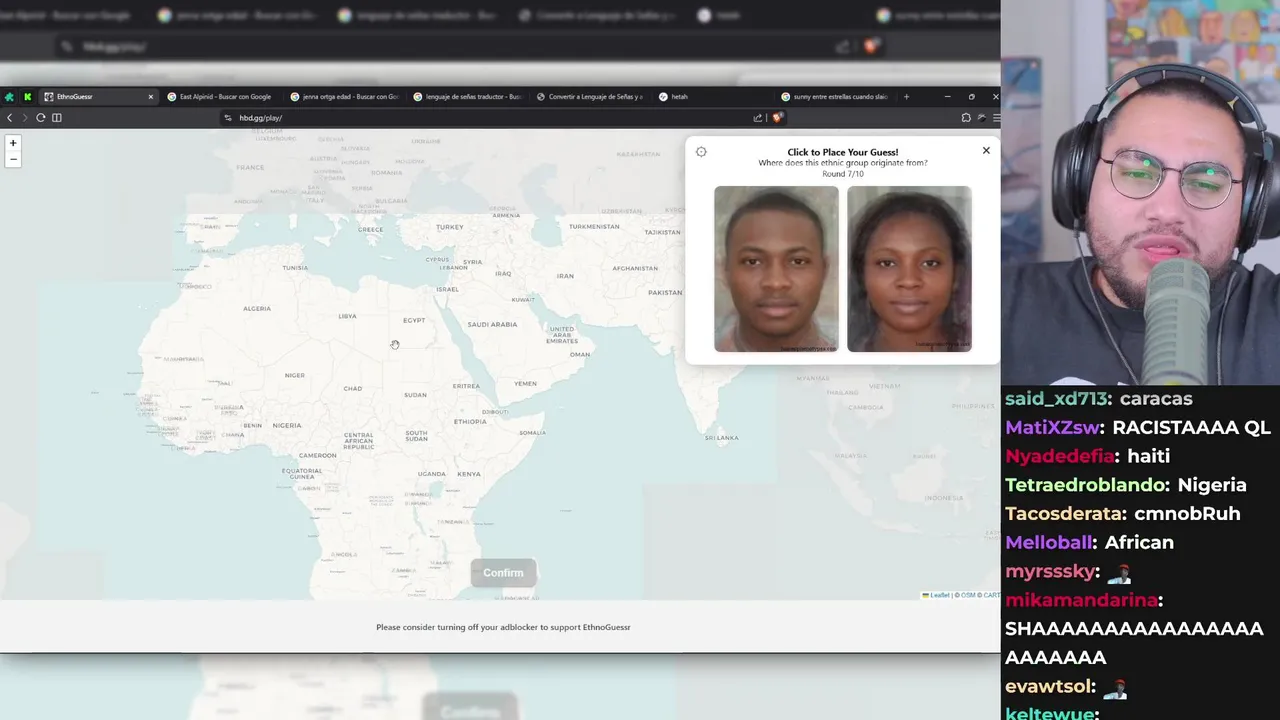Go forward with the browser forward arrow
Screen dimensions: 1280x720
[25, 118]
